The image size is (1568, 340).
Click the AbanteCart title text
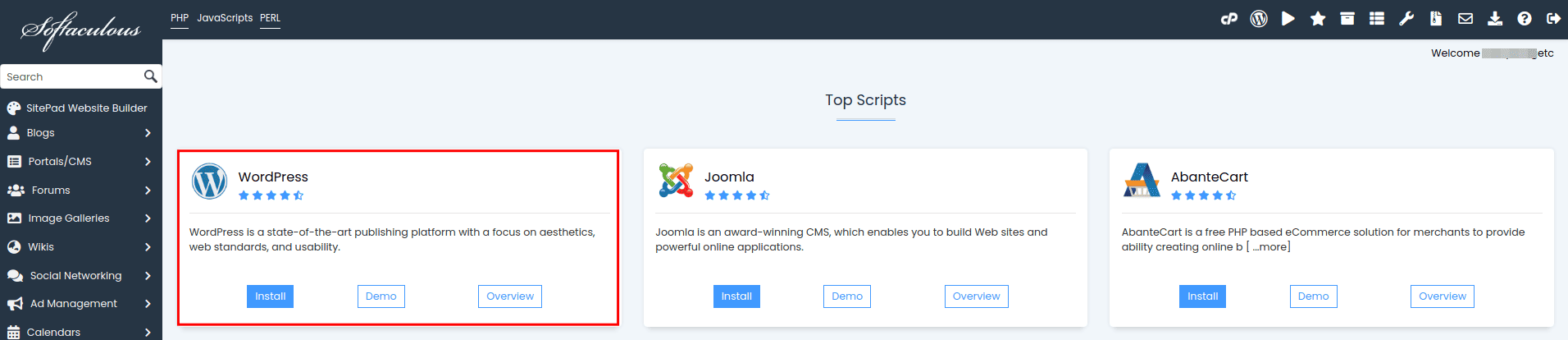(1210, 177)
